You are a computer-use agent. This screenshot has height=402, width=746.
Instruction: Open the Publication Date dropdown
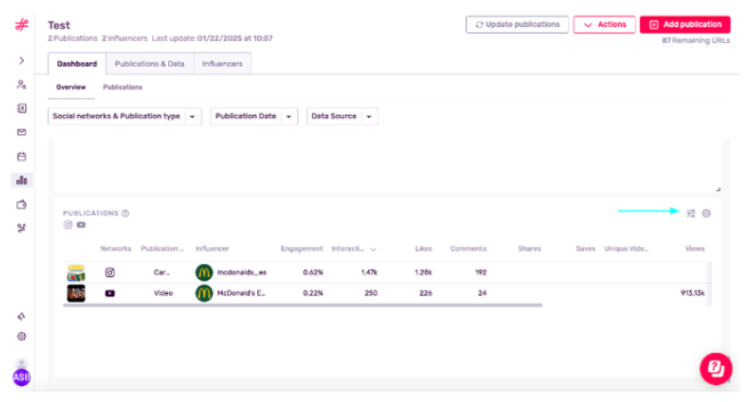[254, 116]
